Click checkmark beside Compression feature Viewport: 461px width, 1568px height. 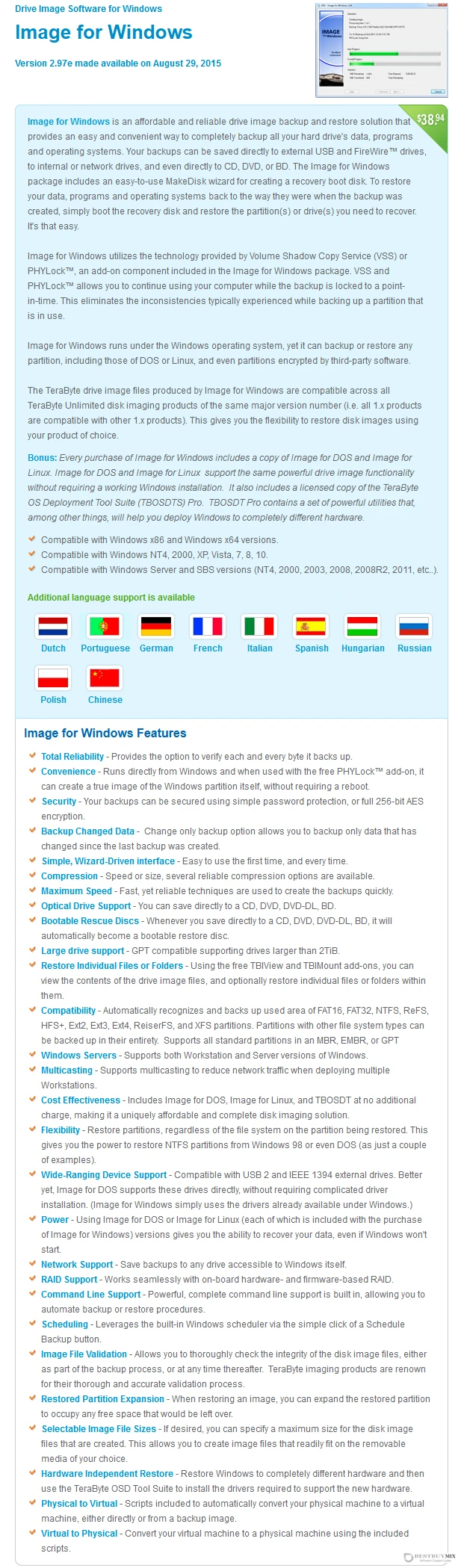(33, 876)
